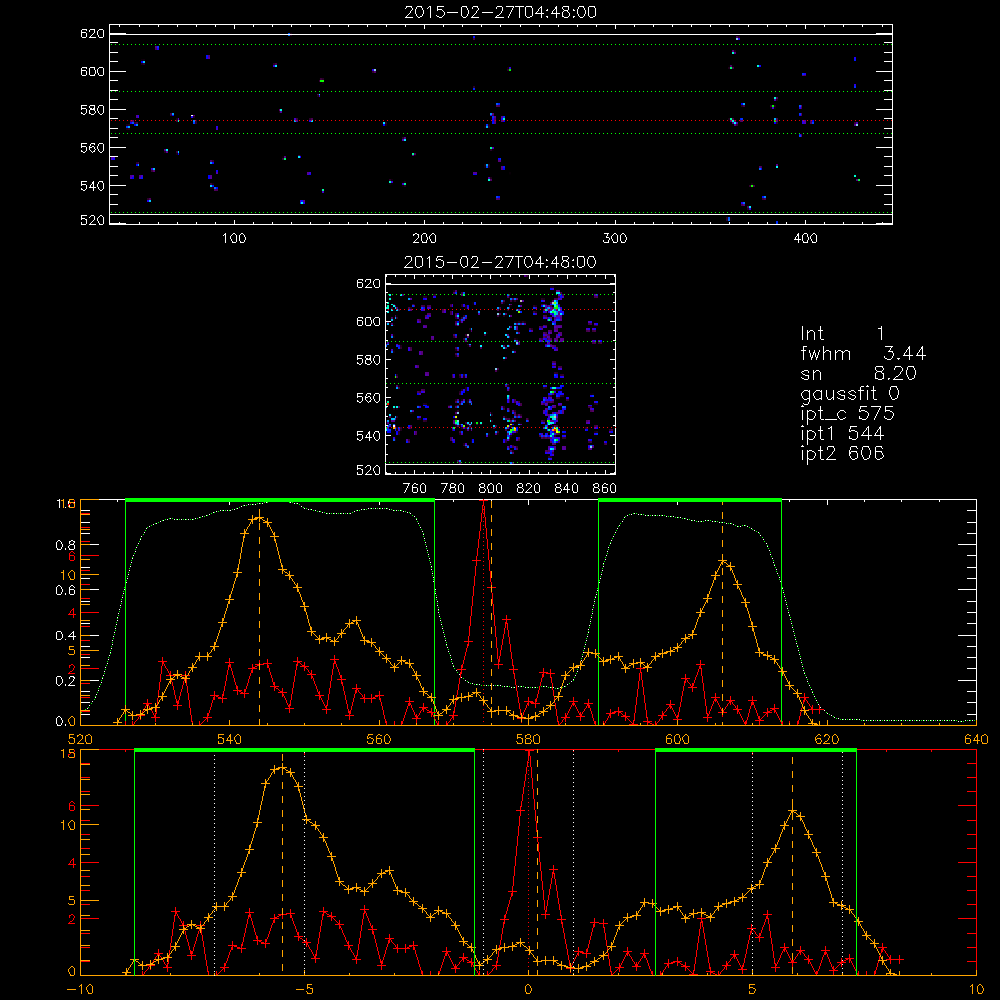1000x1000 pixels.
Task: Click y-axis label 620 in top plot
Action: point(92,34)
